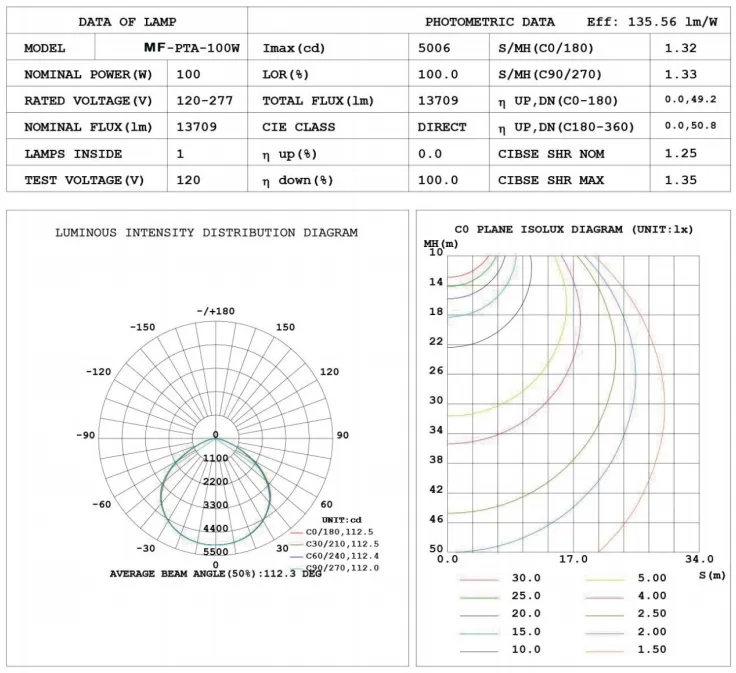The image size is (736, 673).
Task: Select the C60/240,112.4 legend entry
Action: tap(335, 556)
